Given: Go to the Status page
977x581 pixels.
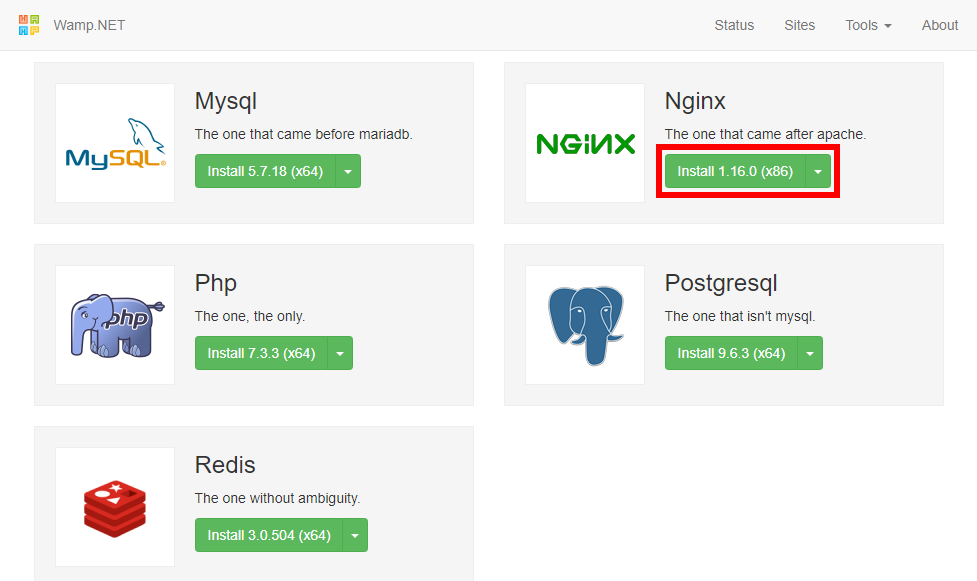Looking at the screenshot, I should click(734, 26).
